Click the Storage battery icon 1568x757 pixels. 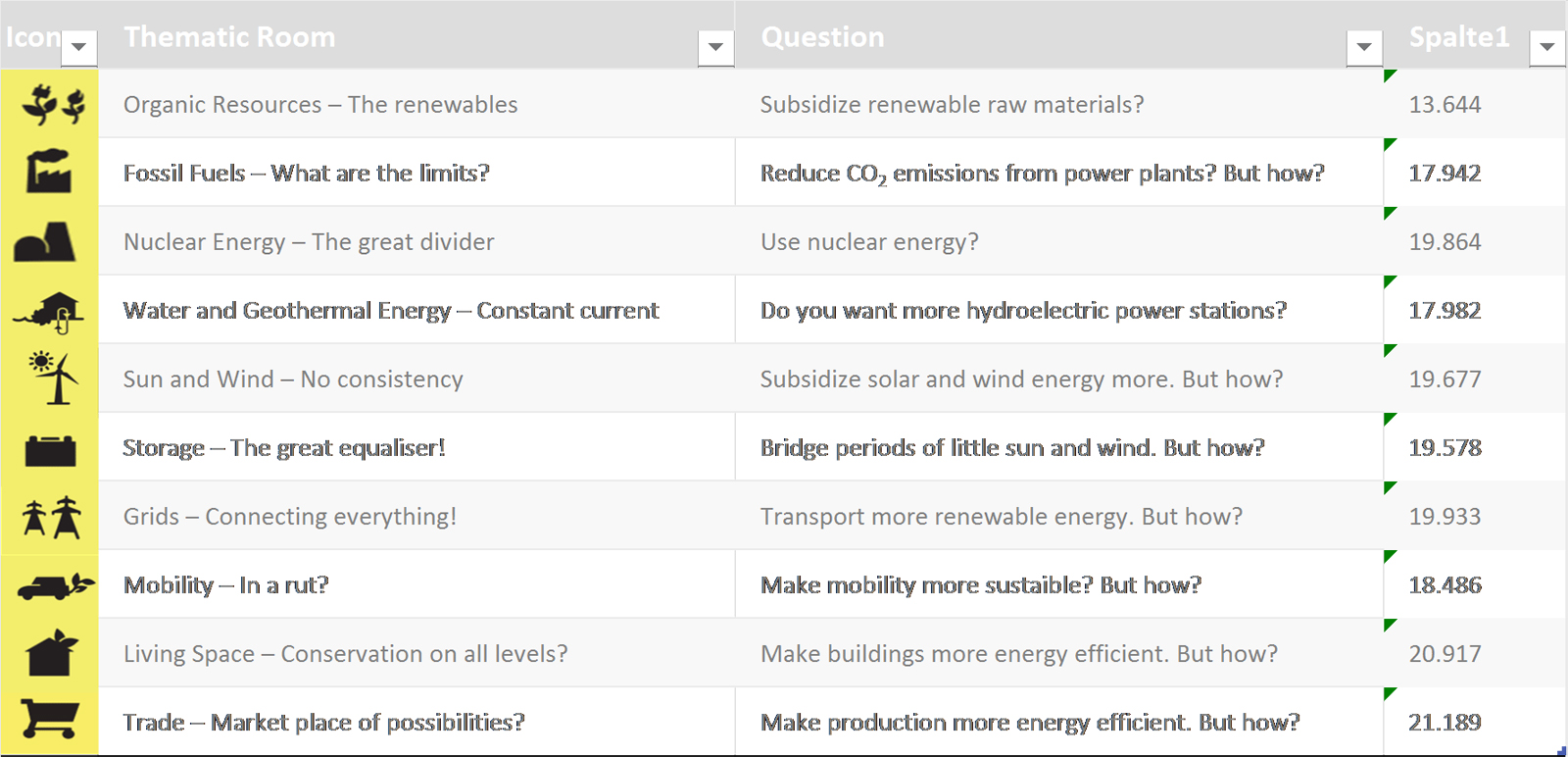point(50,450)
